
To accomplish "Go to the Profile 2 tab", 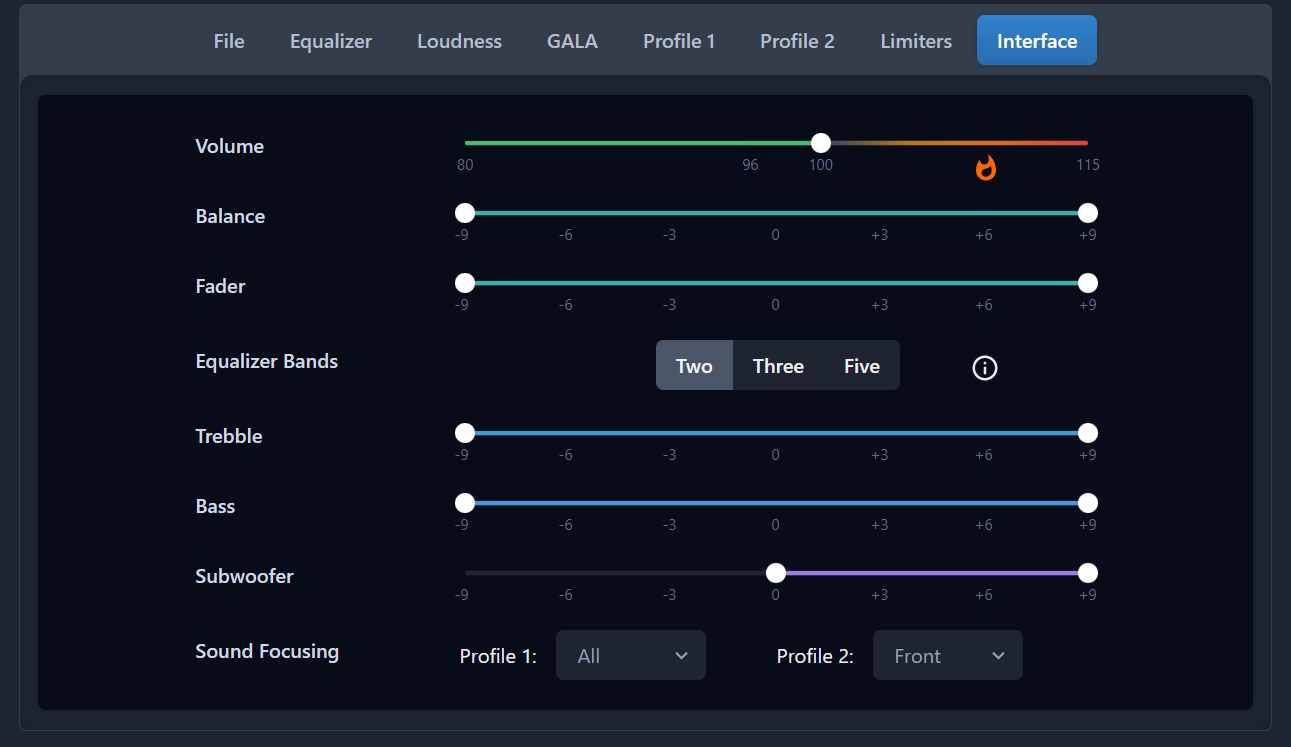I will (797, 41).
